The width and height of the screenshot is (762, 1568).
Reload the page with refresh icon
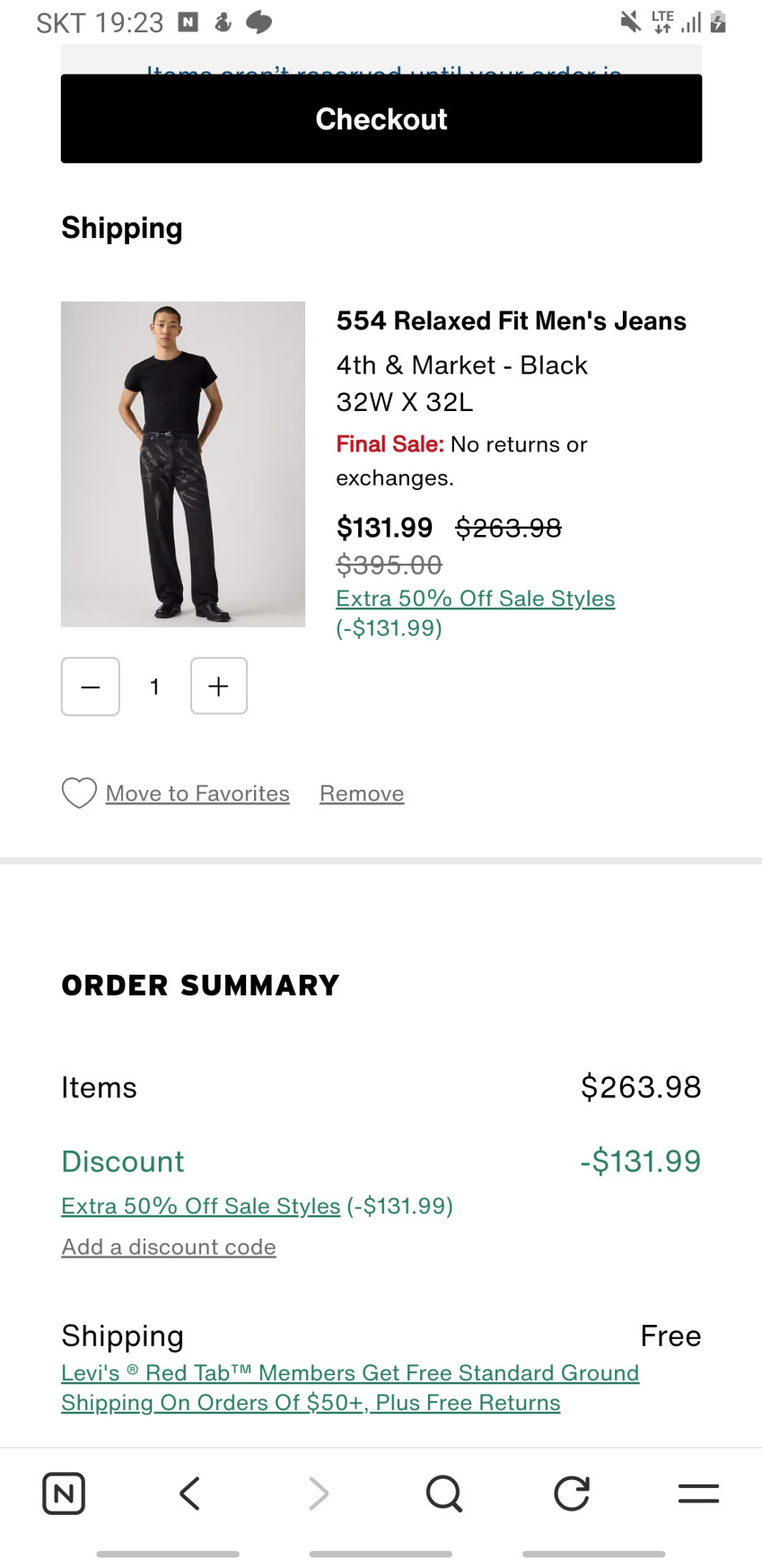(572, 1494)
